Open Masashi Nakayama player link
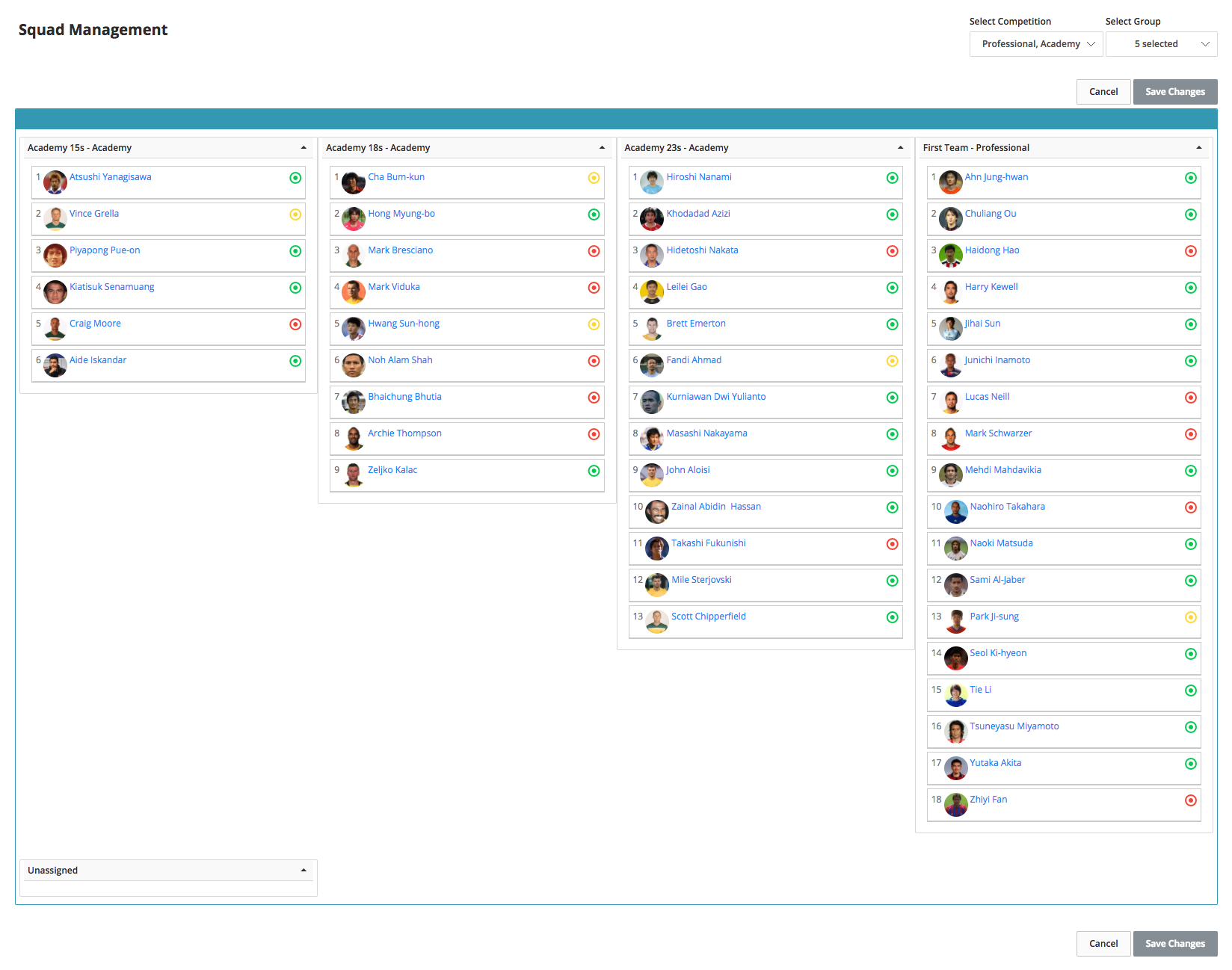 click(x=707, y=433)
